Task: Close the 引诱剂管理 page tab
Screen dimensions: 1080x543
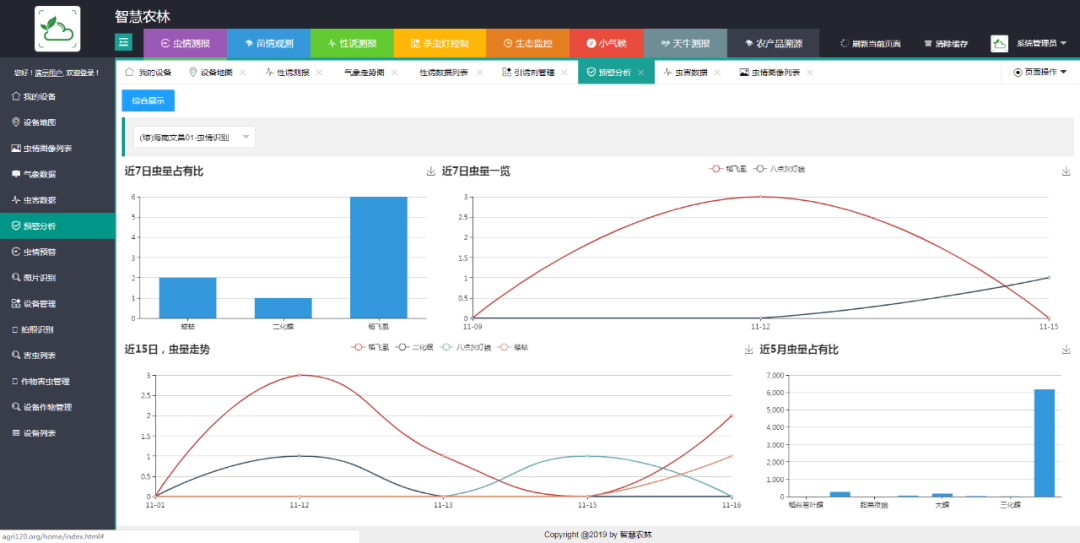Action: 564,72
